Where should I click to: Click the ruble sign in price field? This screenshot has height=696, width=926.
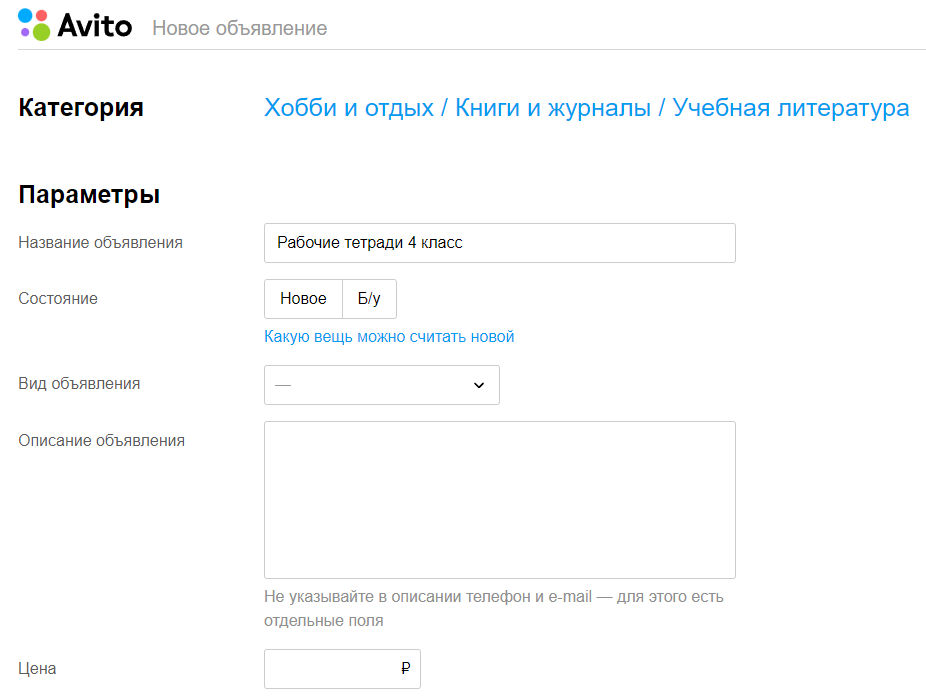point(405,669)
